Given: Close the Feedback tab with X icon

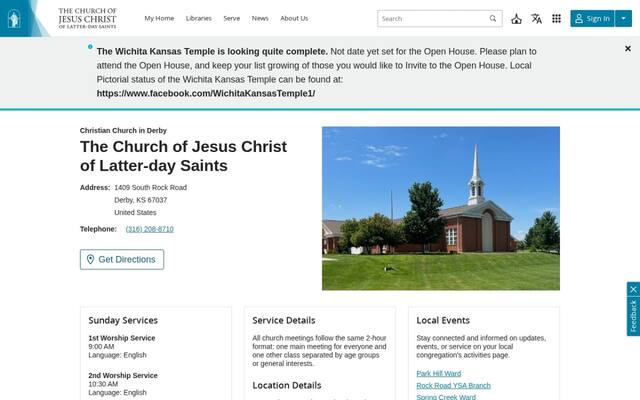Looking at the screenshot, I should point(633,289).
